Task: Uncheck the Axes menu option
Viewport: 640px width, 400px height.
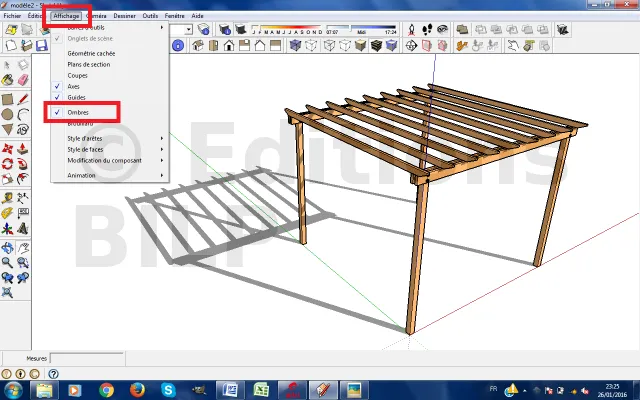Action: [73, 86]
